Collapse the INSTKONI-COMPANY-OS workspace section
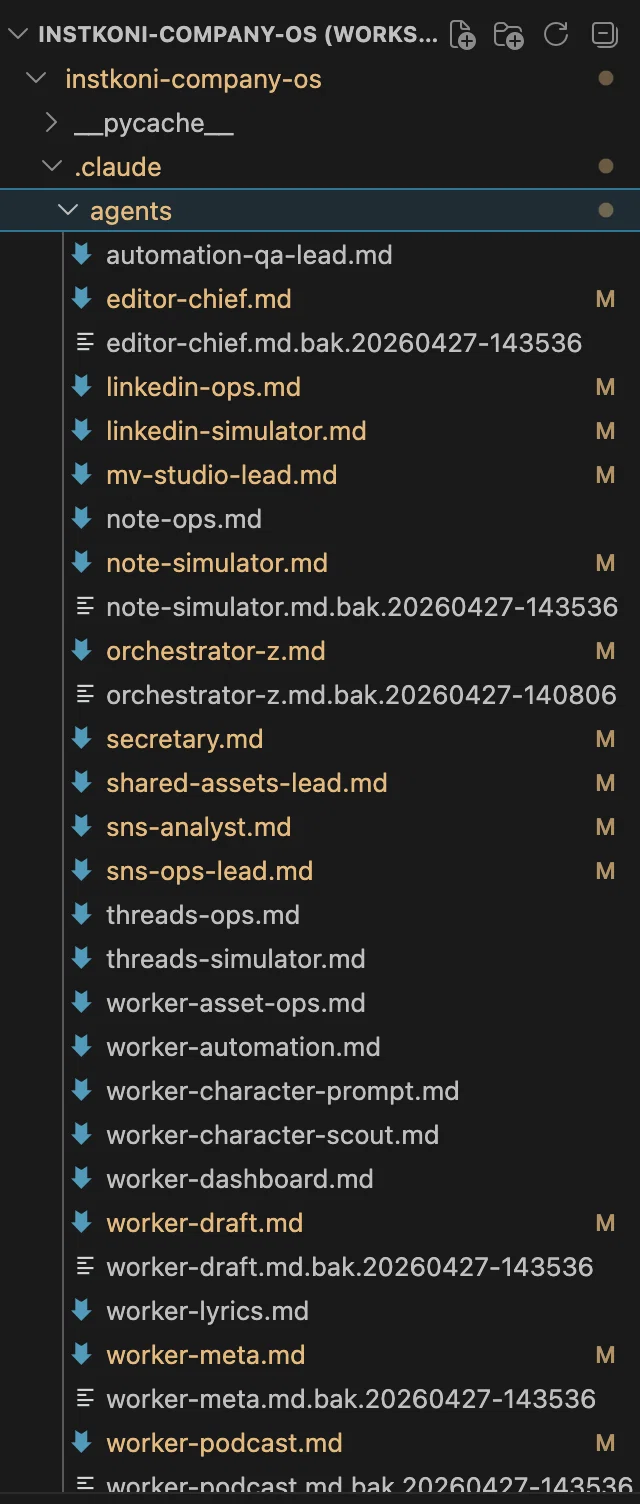Image resolution: width=640 pixels, height=1504 pixels. point(18,35)
